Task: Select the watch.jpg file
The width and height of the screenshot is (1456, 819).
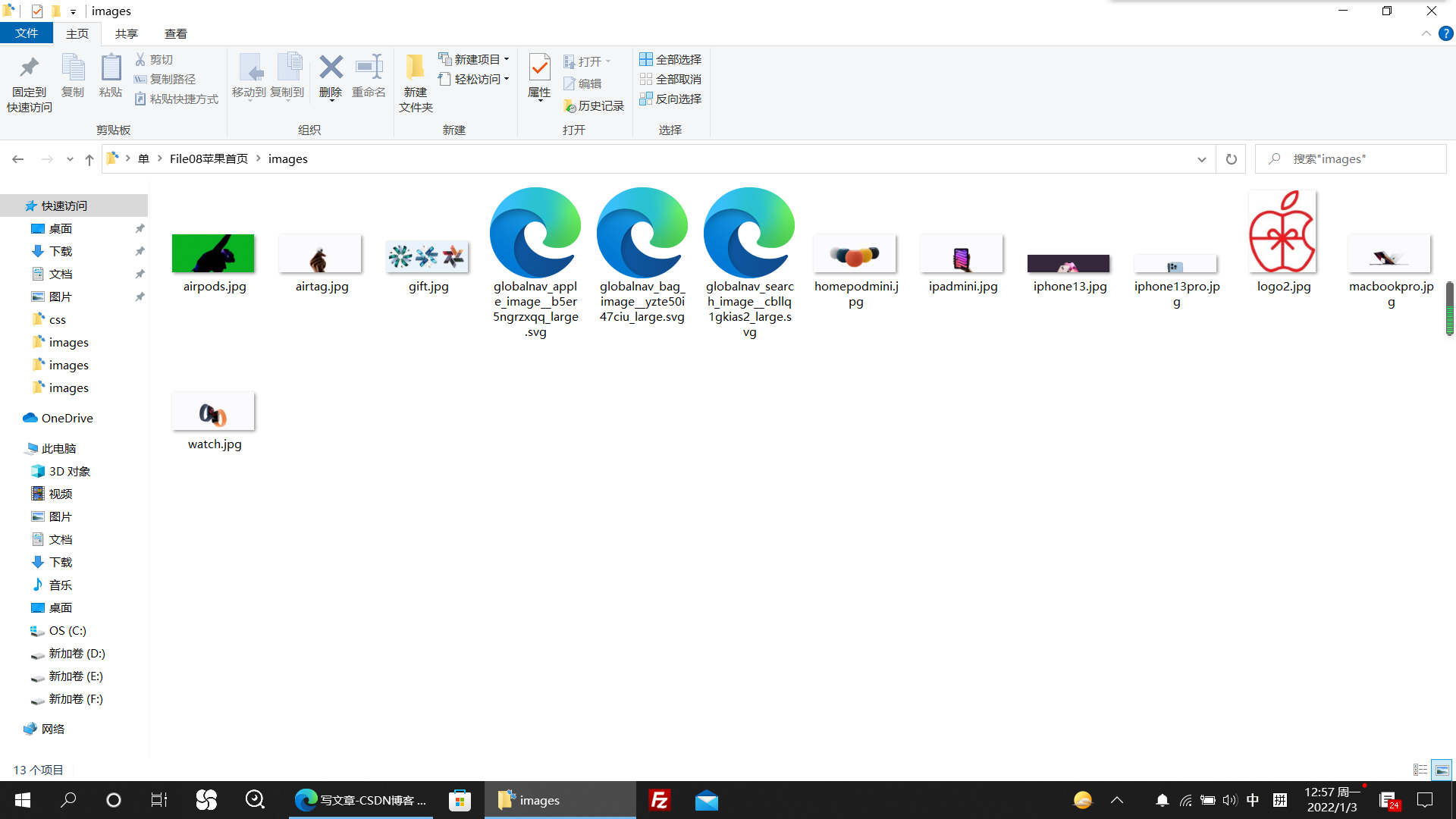Action: pyautogui.click(x=215, y=422)
